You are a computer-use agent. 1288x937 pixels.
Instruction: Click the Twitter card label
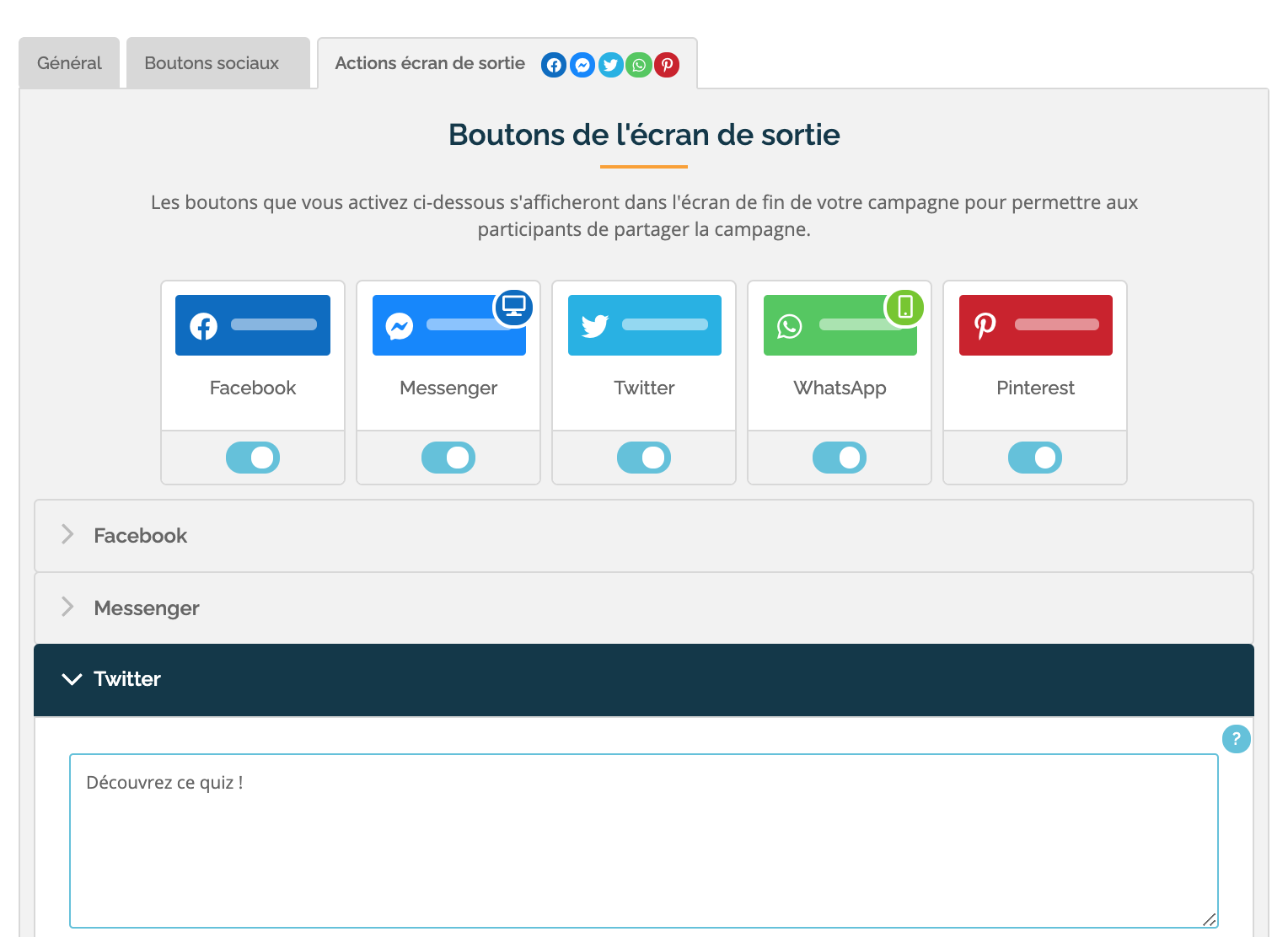coord(644,388)
